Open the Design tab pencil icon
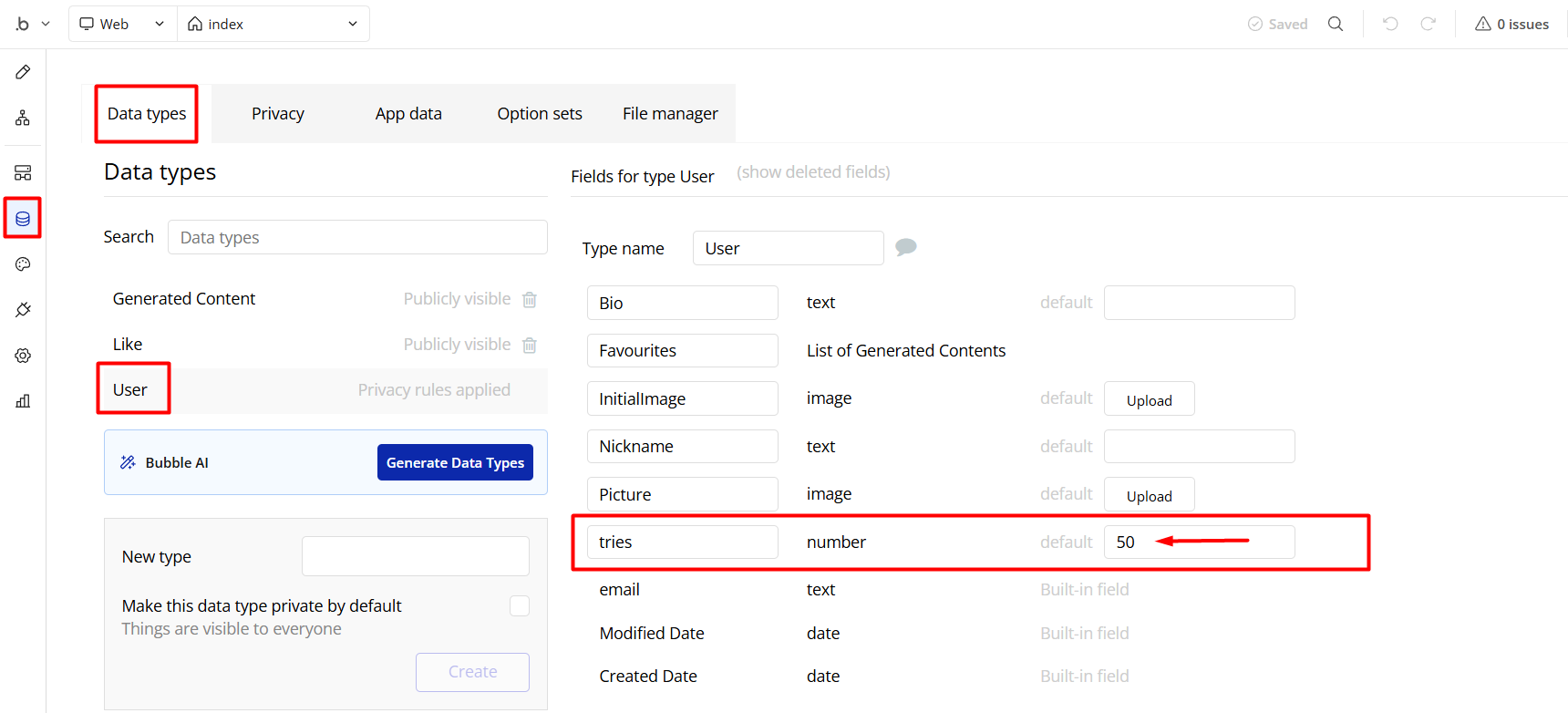 [x=23, y=72]
